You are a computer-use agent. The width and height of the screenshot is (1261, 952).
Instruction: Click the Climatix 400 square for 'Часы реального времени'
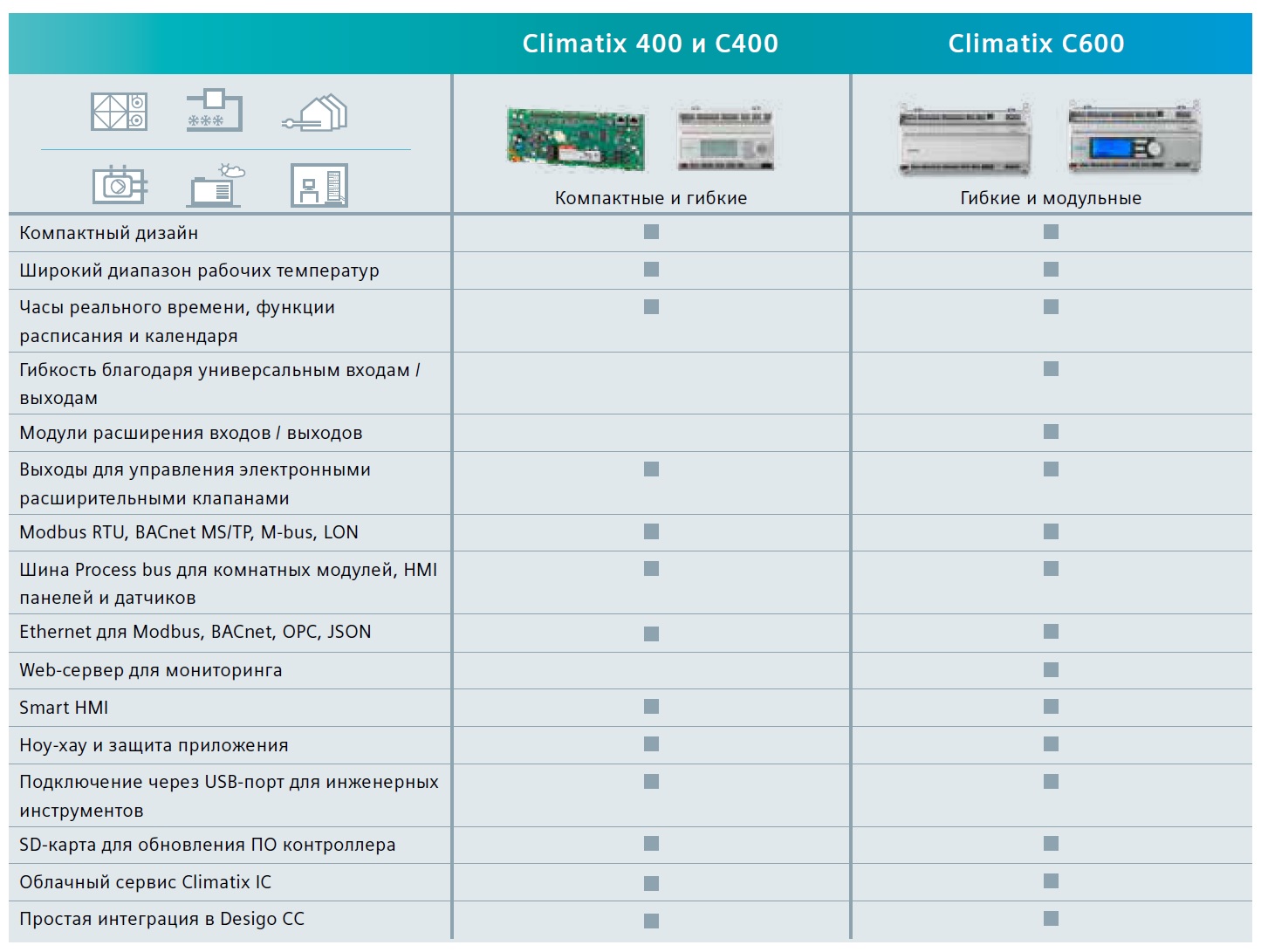[x=651, y=306]
